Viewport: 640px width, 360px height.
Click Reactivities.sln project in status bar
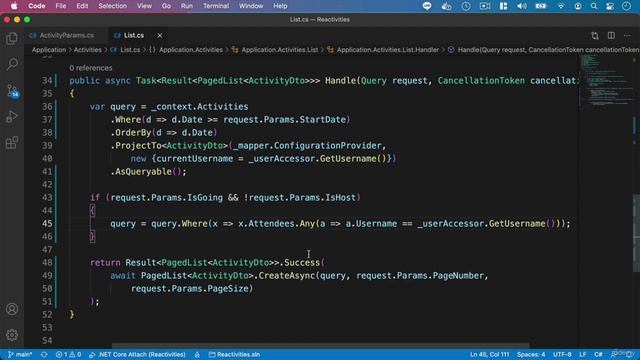coord(234,354)
